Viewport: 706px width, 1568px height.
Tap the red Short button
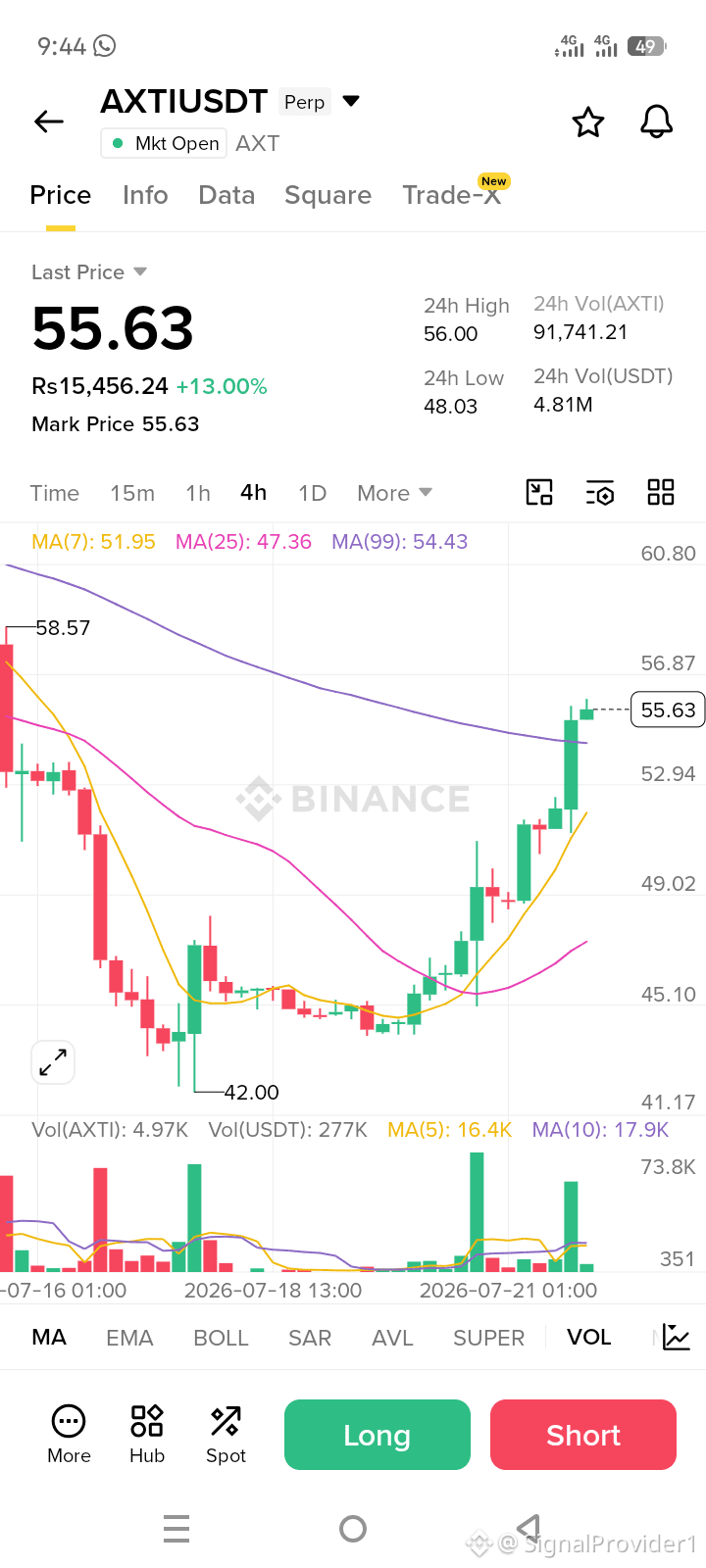pyautogui.click(x=583, y=1435)
